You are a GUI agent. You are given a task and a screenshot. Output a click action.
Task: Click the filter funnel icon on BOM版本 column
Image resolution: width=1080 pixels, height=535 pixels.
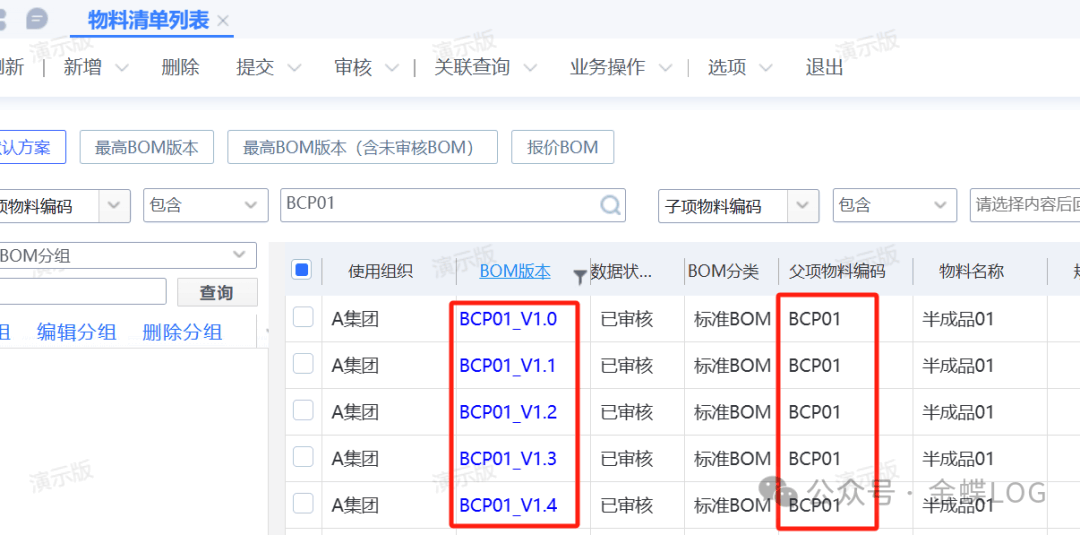(579, 277)
